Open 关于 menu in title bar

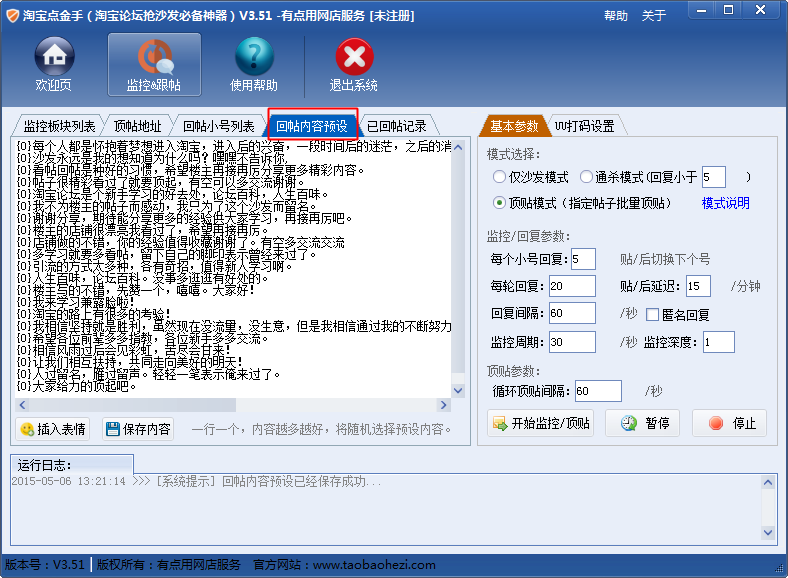point(654,16)
